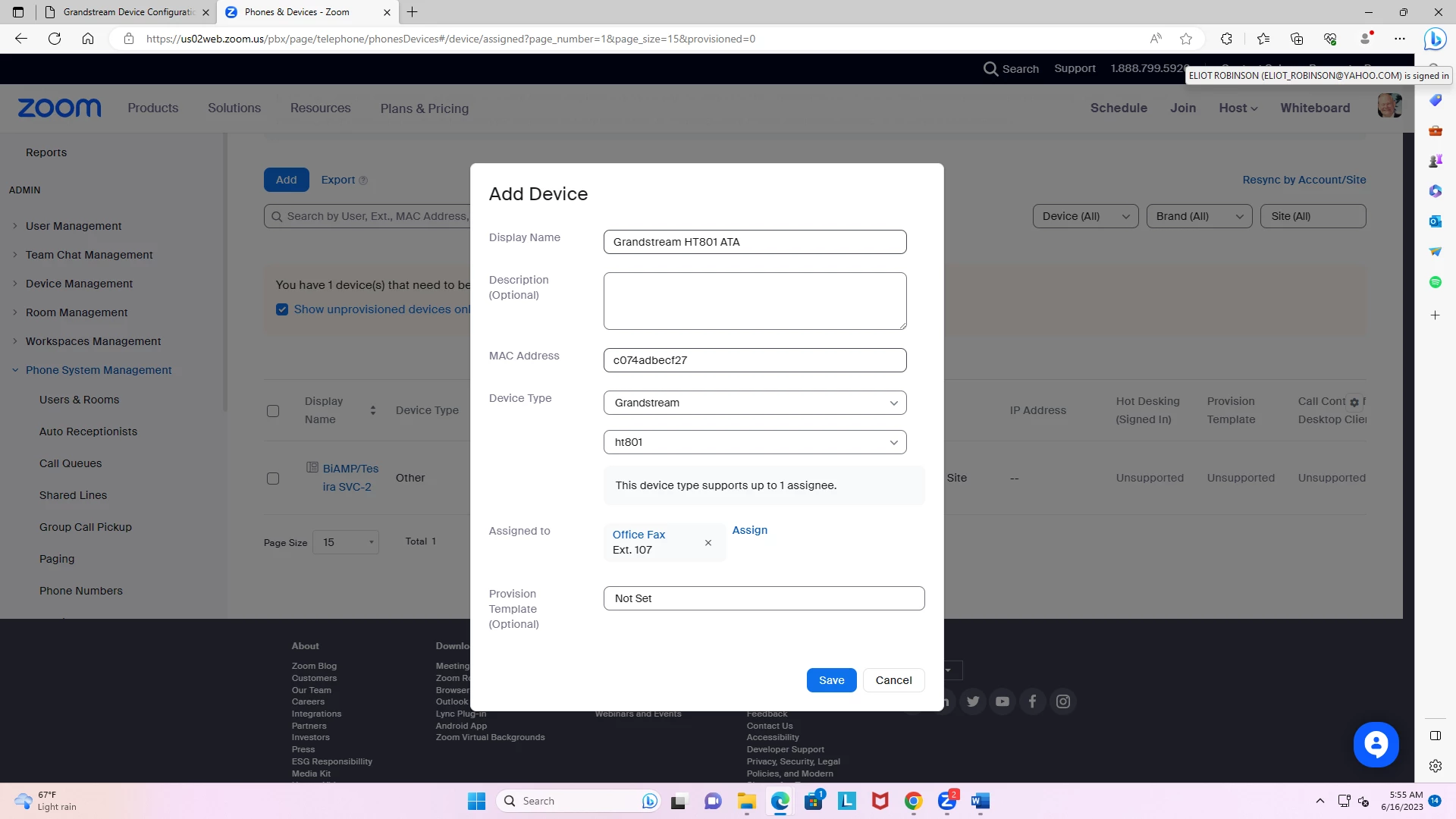Click the table column settings gear icon
Viewport: 1456px width, 819px height.
1354,402
